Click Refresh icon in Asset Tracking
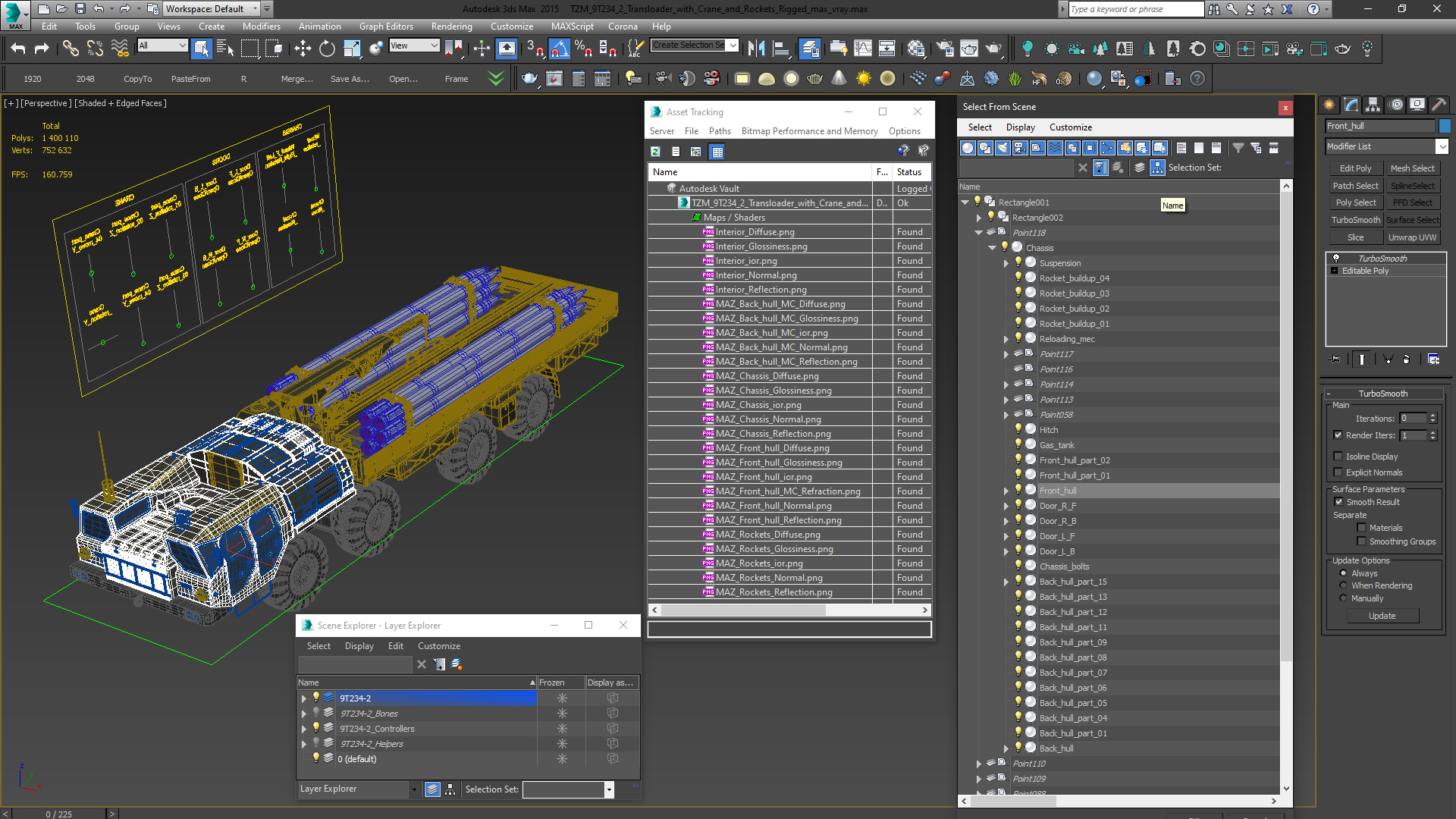 click(x=655, y=152)
